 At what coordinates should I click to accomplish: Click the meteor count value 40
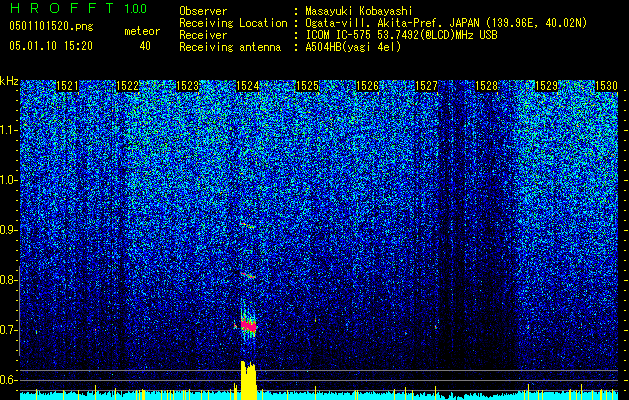145,46
